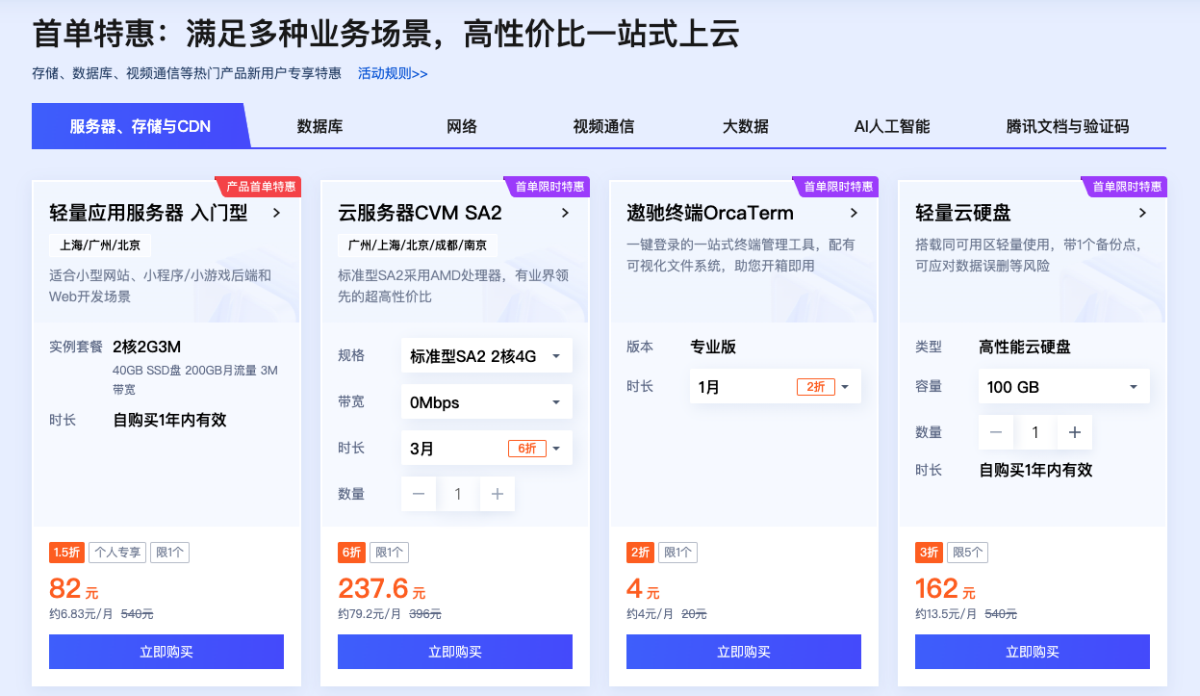Increase quantity on the 云服务器CVM SA2 card
The height and width of the screenshot is (696, 1200).
click(497, 494)
